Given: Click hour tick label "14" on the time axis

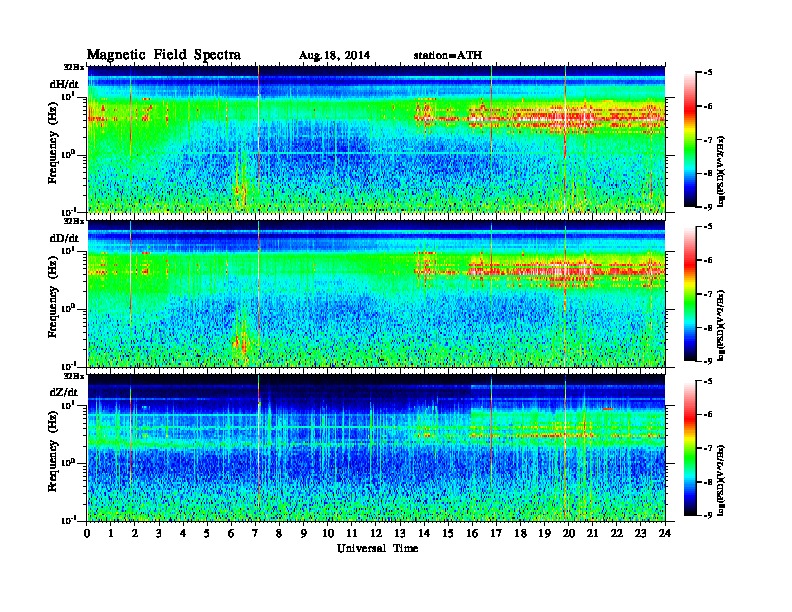Looking at the screenshot, I should (424, 533).
